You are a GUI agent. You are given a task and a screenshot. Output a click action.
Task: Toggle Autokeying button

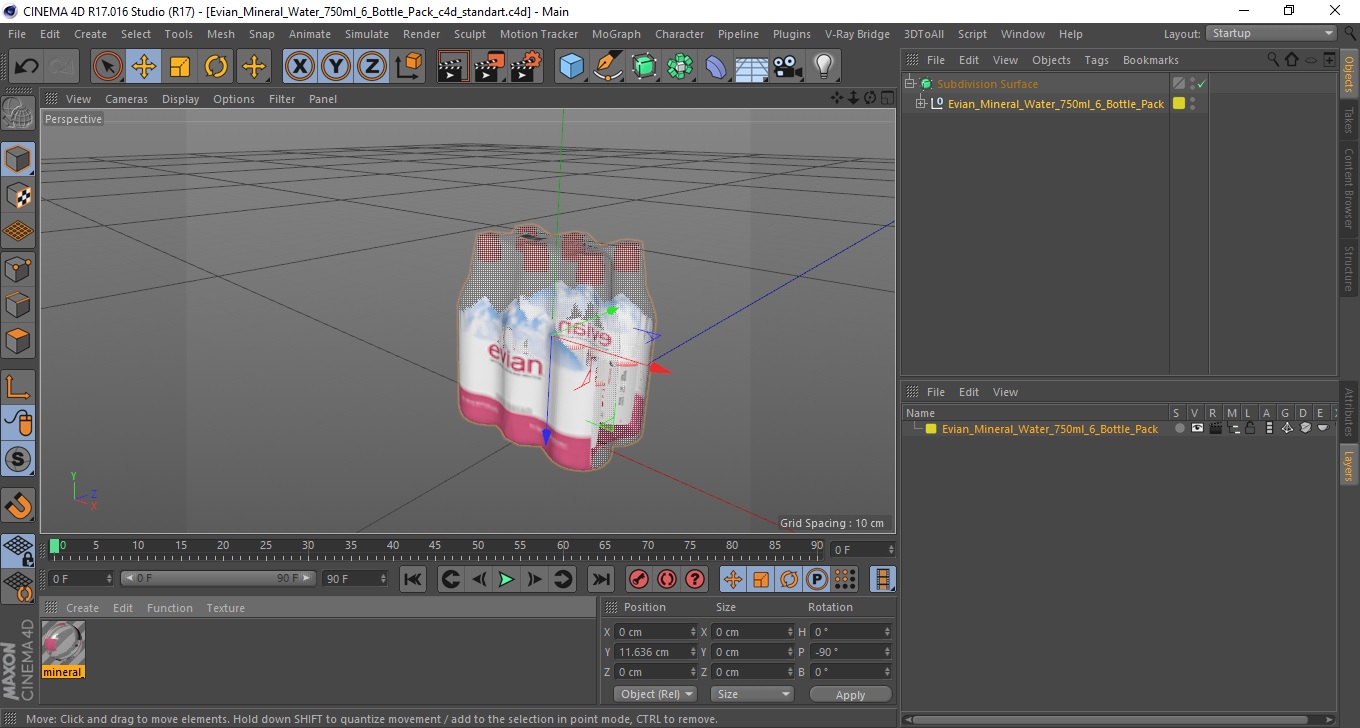tap(666, 579)
